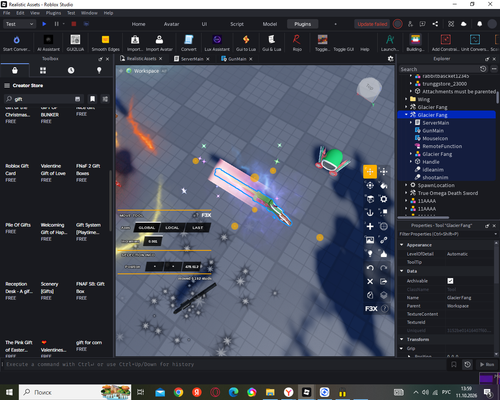Select the F3X Paint tool
This screenshot has height=400, width=500.
[384, 185]
